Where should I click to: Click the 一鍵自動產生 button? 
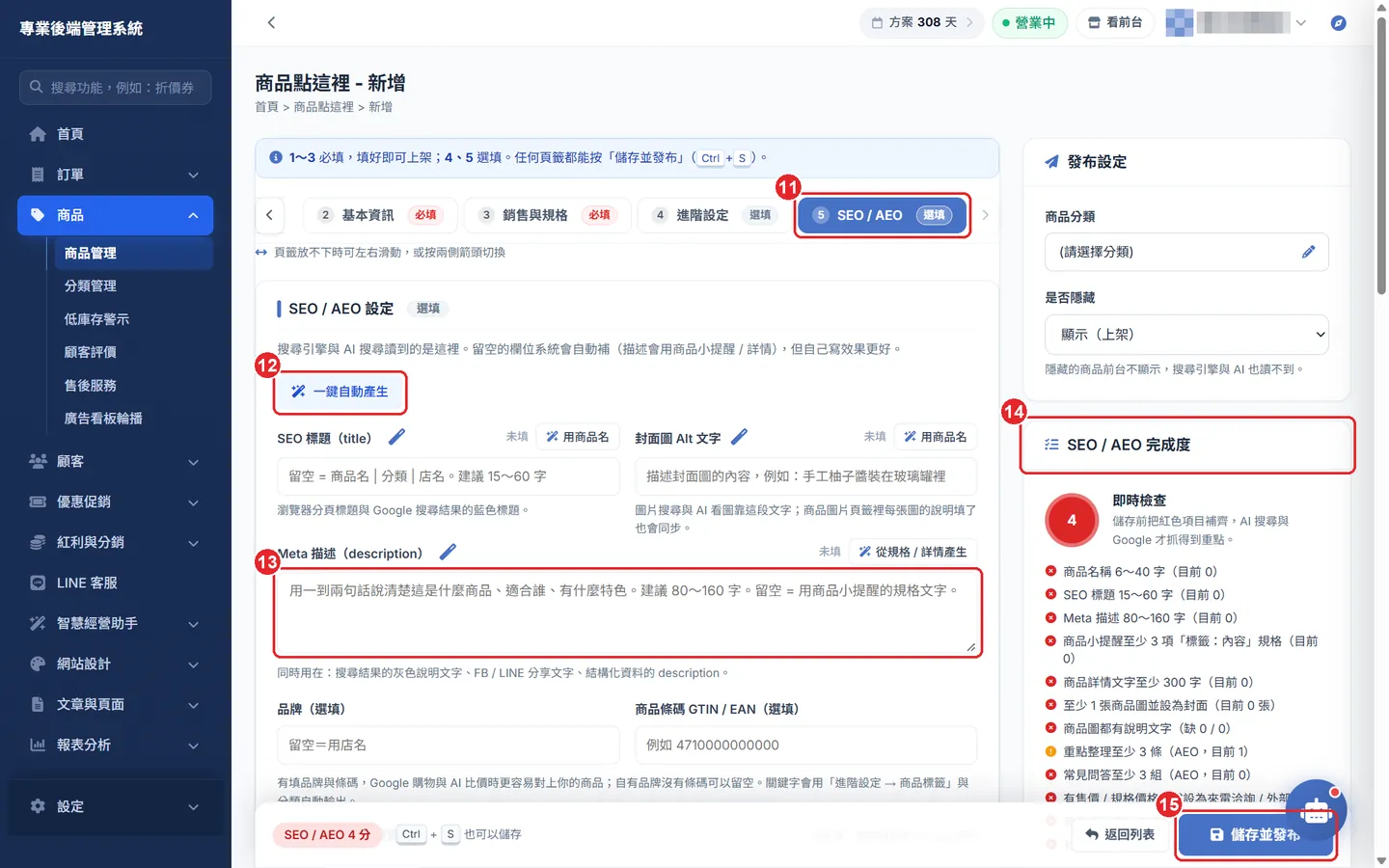(340, 392)
